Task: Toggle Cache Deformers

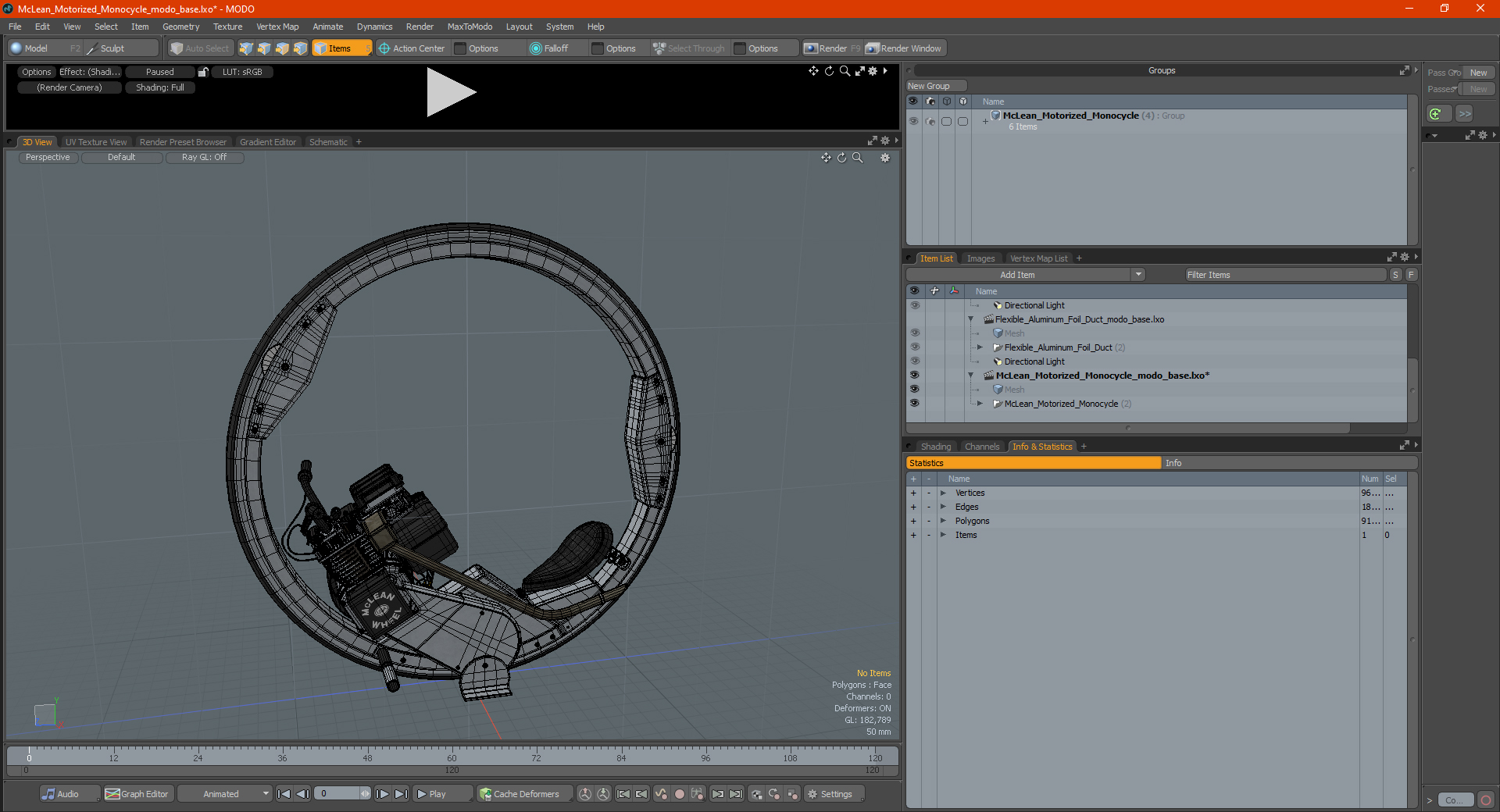Action: (525, 794)
